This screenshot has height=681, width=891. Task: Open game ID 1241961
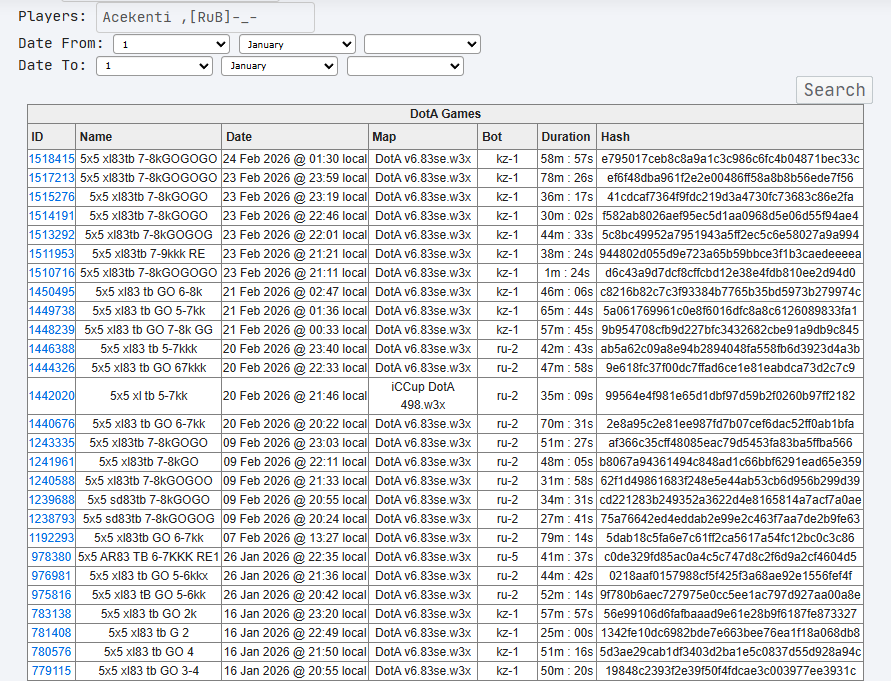click(x=52, y=462)
